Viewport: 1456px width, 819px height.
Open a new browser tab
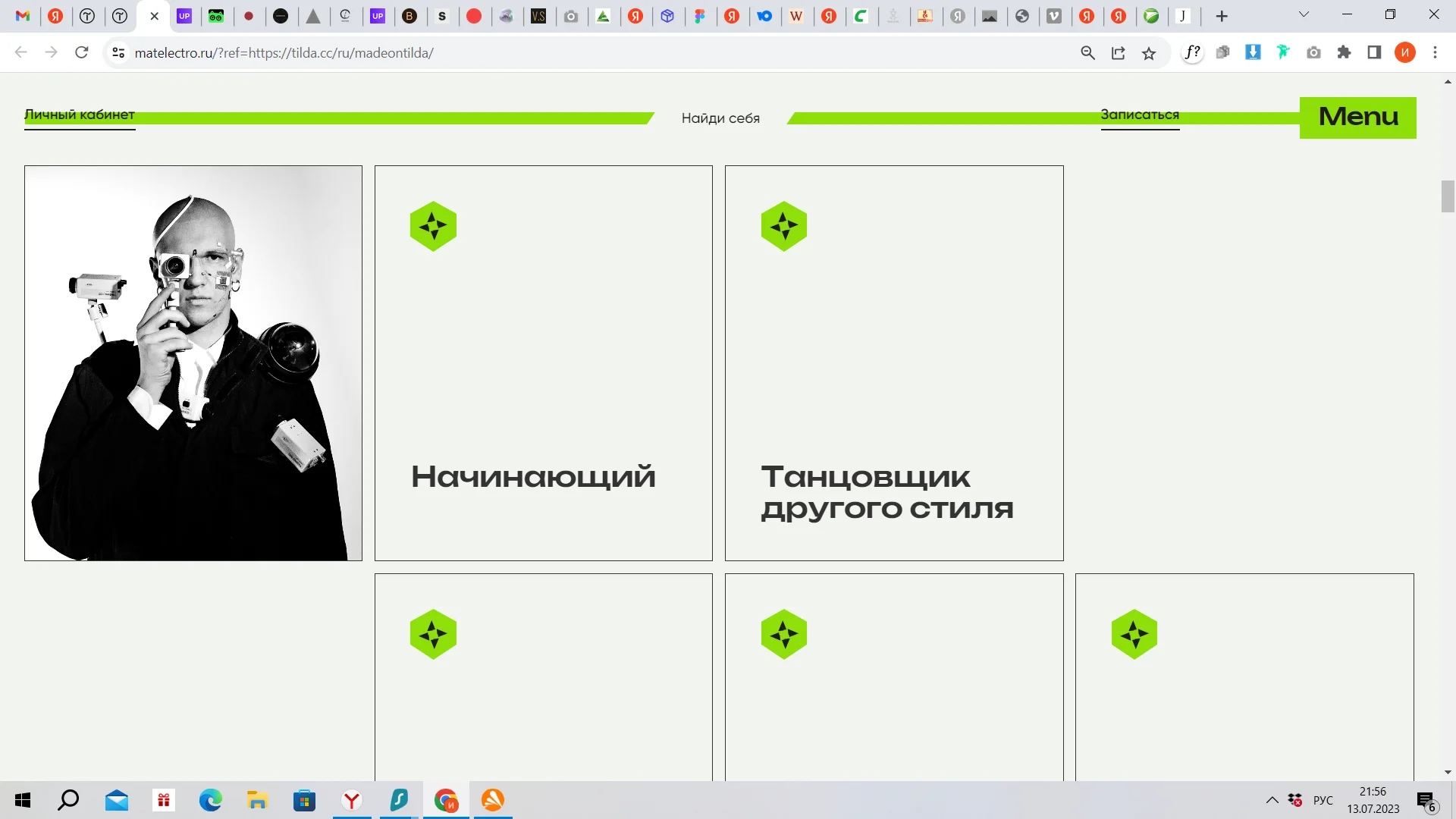[1222, 16]
